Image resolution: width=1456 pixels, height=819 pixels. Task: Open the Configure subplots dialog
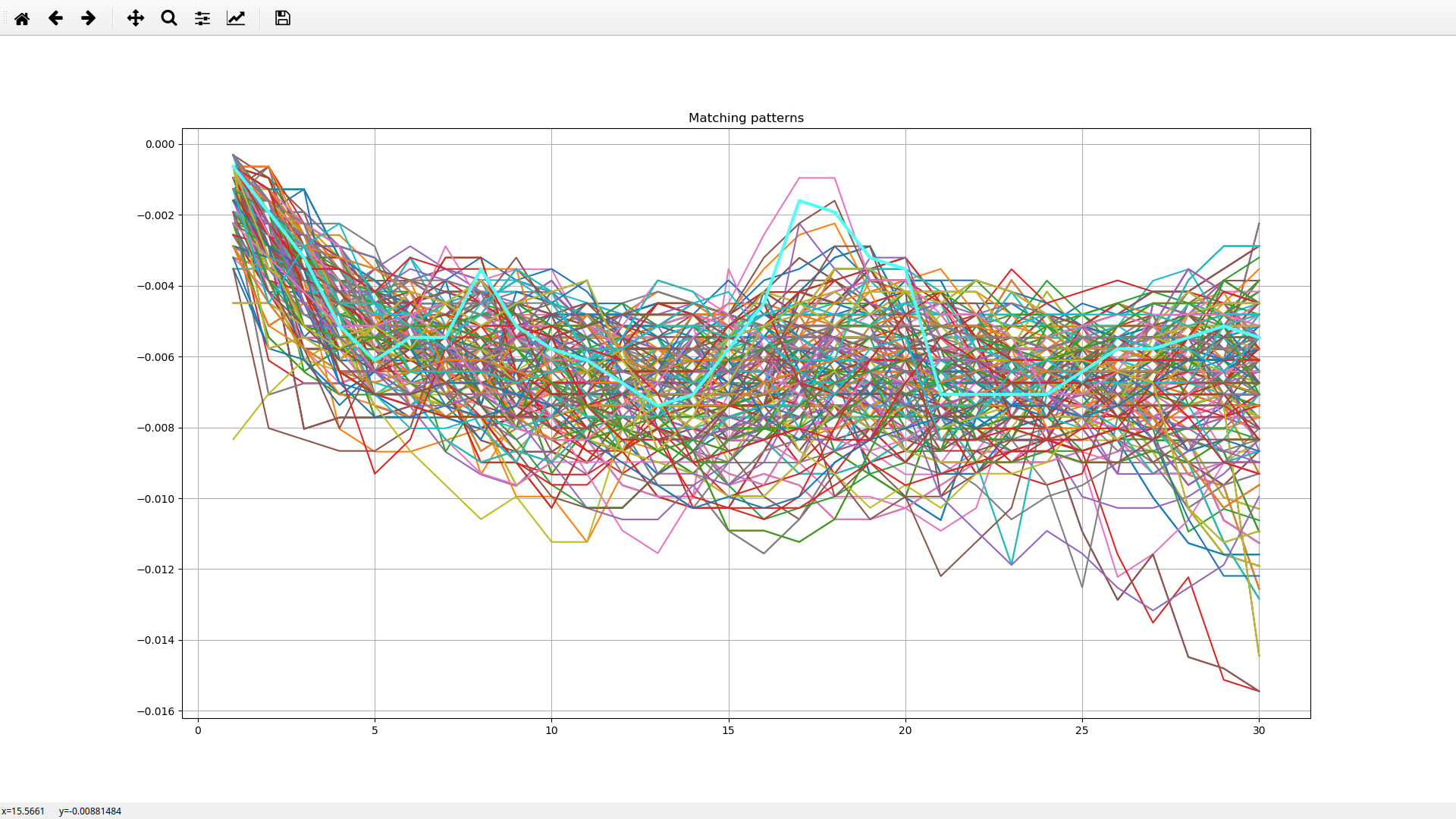(x=202, y=18)
